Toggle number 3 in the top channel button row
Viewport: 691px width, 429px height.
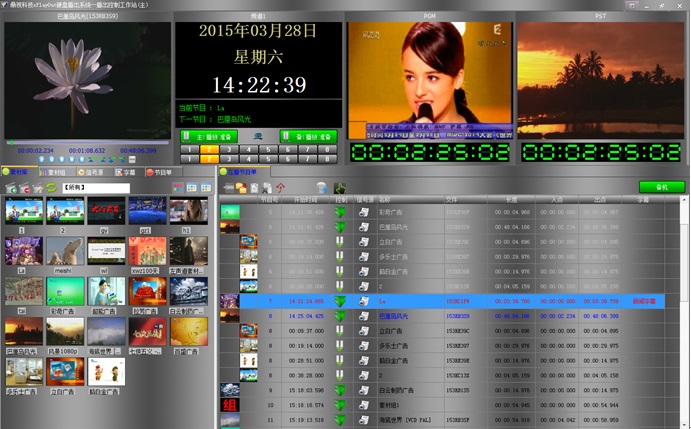(x=229, y=149)
